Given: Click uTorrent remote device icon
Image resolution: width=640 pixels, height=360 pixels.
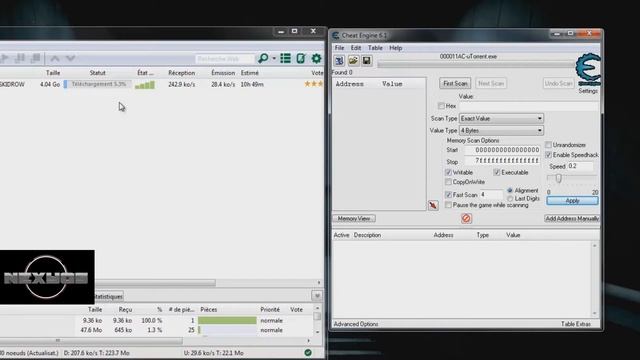Looking at the screenshot, I should [x=301, y=58].
